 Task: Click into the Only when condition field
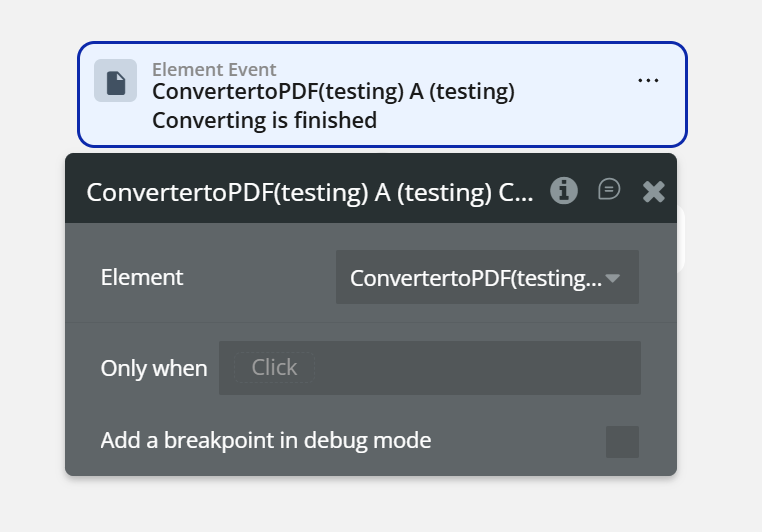click(x=429, y=368)
